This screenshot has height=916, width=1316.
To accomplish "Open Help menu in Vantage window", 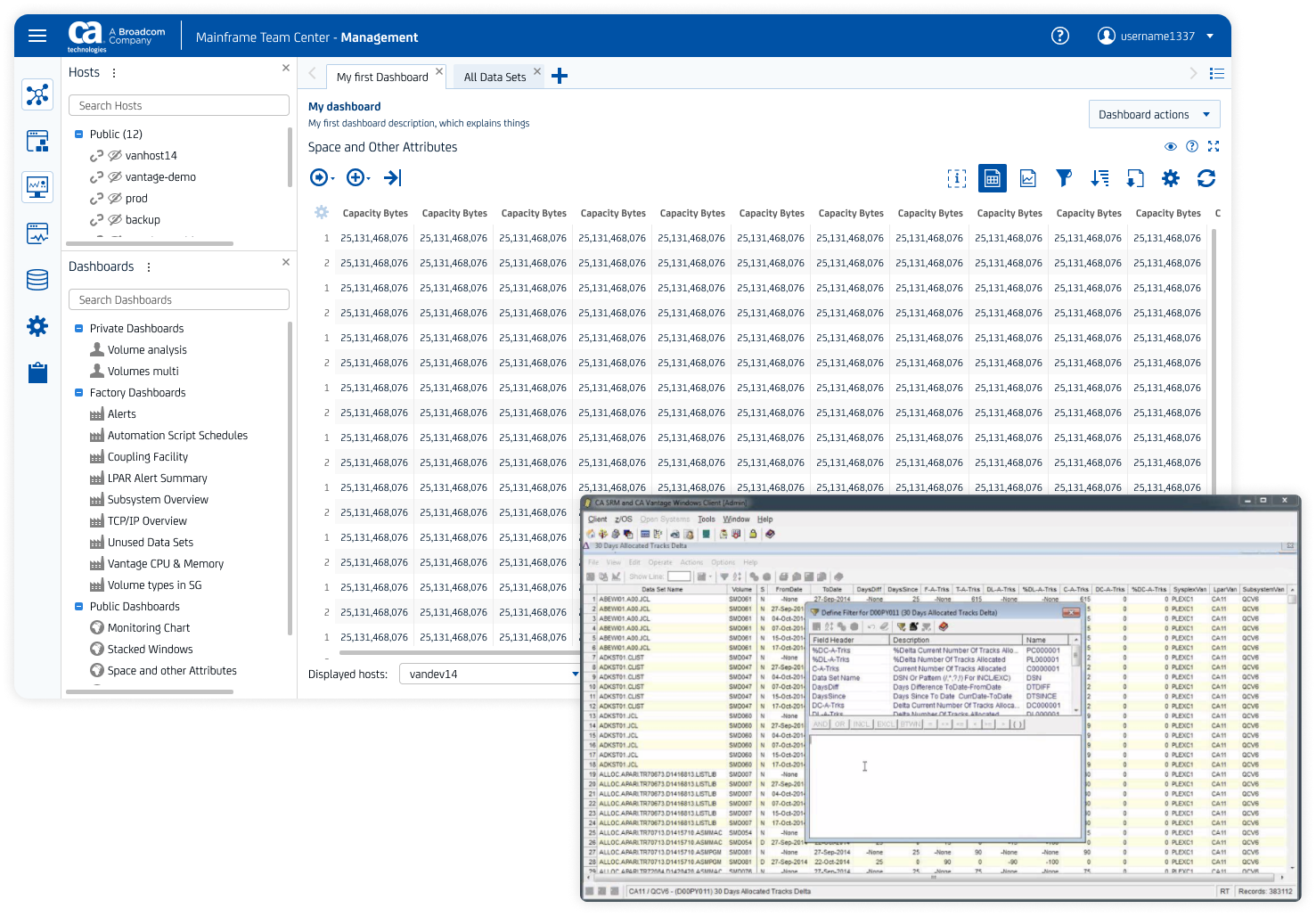I will (x=765, y=519).
